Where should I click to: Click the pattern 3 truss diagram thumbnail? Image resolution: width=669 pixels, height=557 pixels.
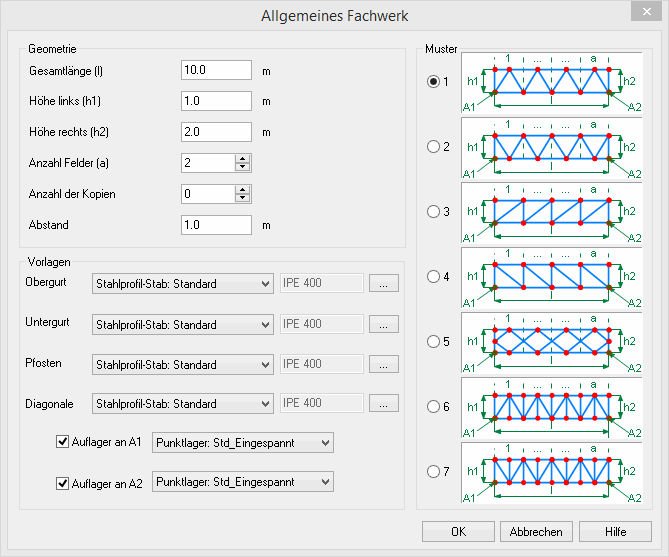[552, 213]
